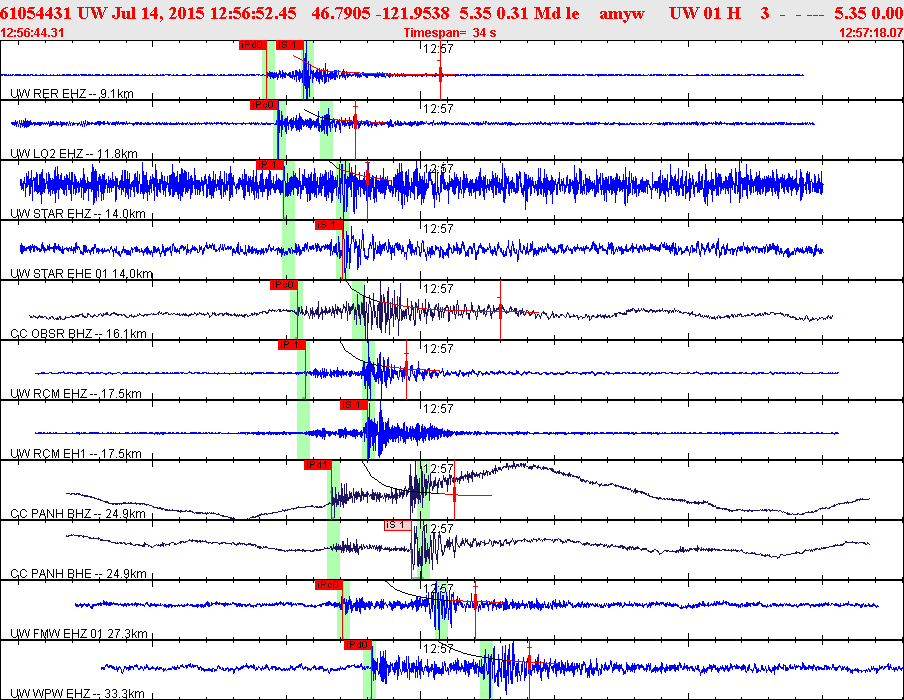Select the red coda marker on RER trace
The image size is (904, 700).
[440, 74]
